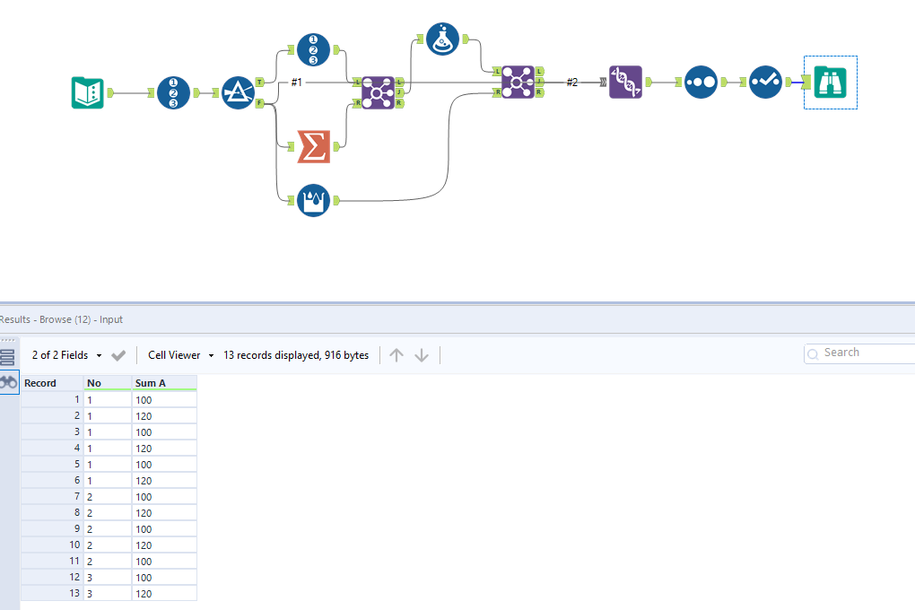Image resolution: width=915 pixels, height=610 pixels.
Task: Click the Filter tool's F output anchor
Action: 260,103
